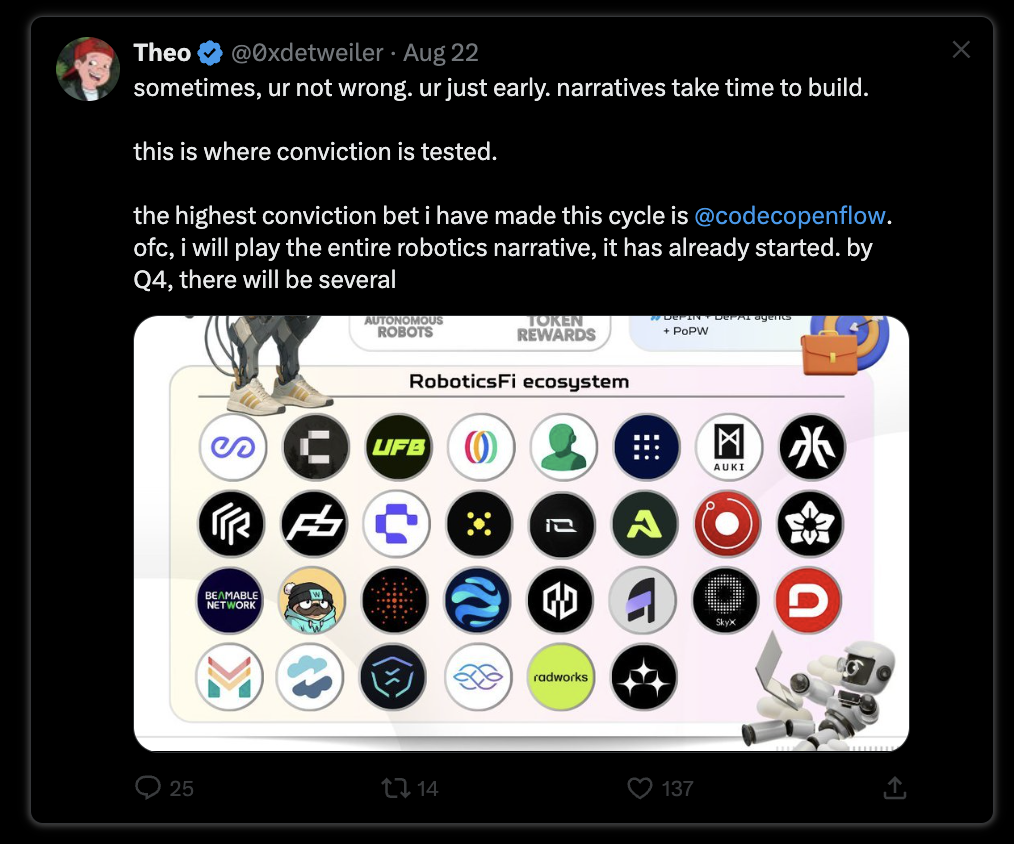Click the 137 likes count
1014x844 pixels.
tap(677, 788)
